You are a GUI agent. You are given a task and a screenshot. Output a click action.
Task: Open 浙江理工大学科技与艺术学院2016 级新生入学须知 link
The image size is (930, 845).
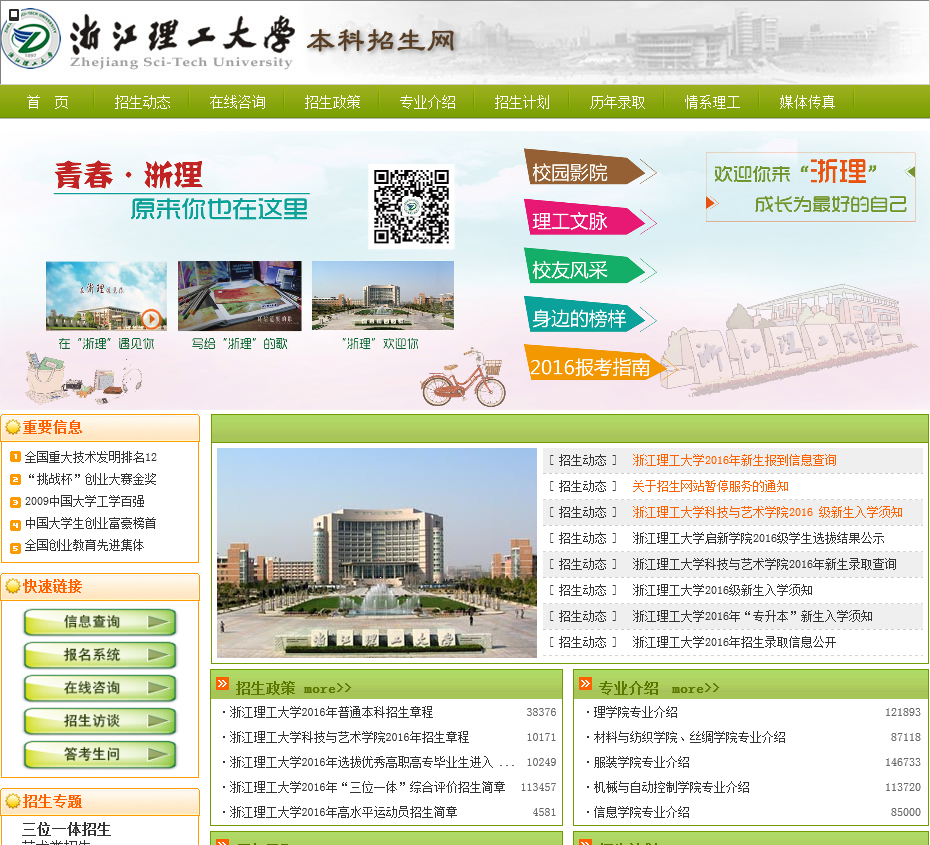click(x=767, y=512)
